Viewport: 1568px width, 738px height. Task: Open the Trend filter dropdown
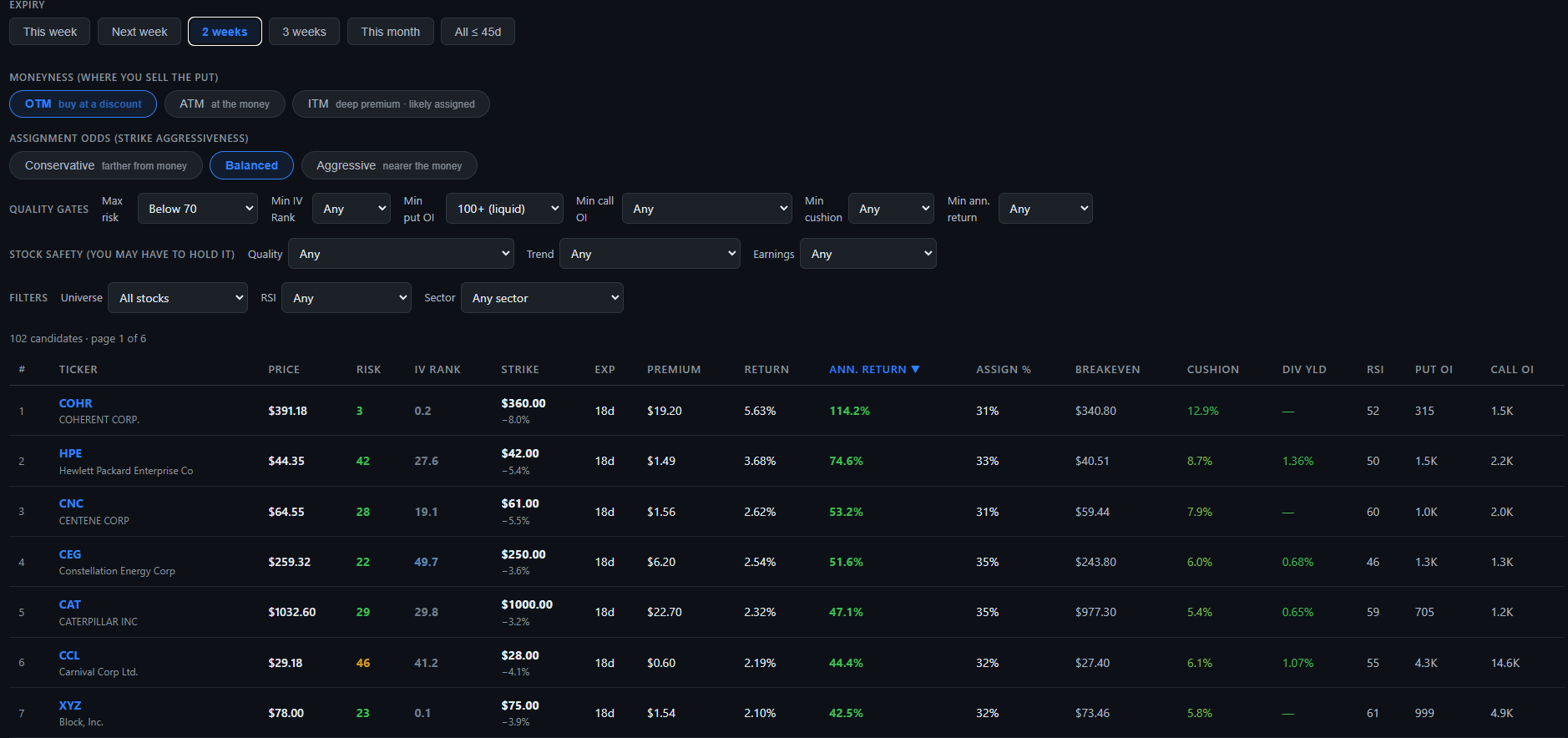650,254
